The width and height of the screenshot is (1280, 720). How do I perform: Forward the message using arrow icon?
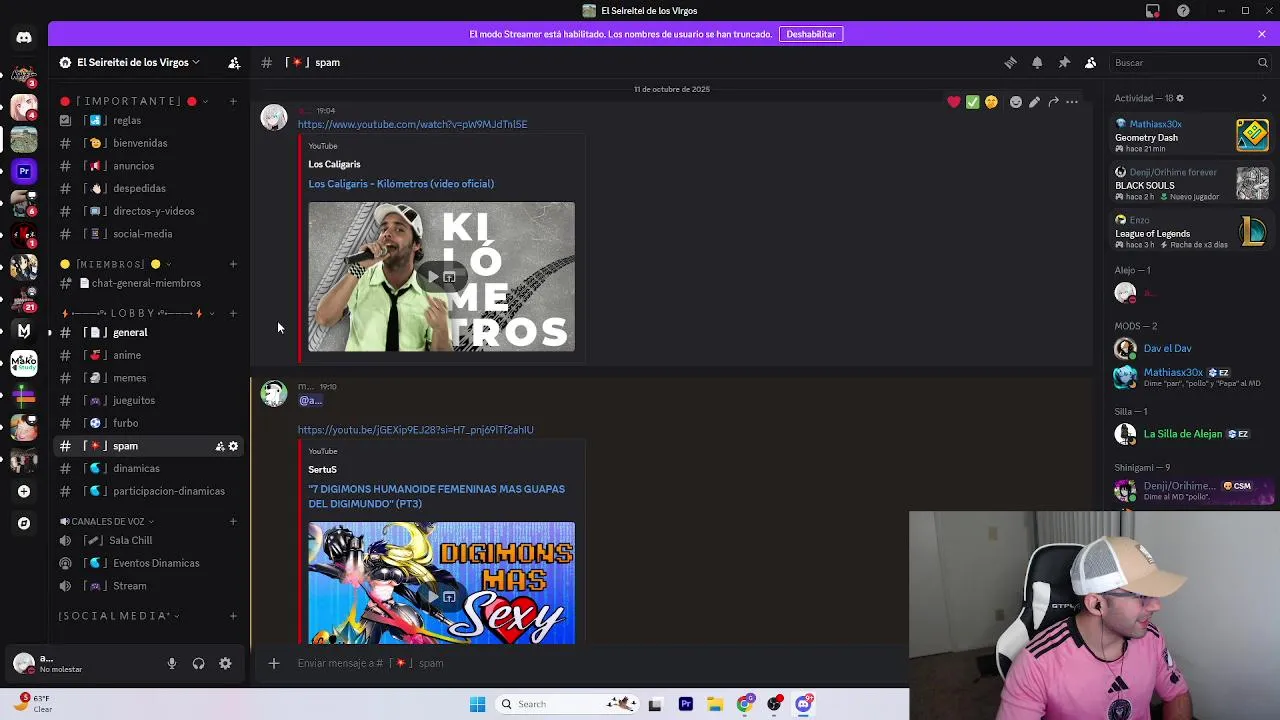pyautogui.click(x=1053, y=102)
